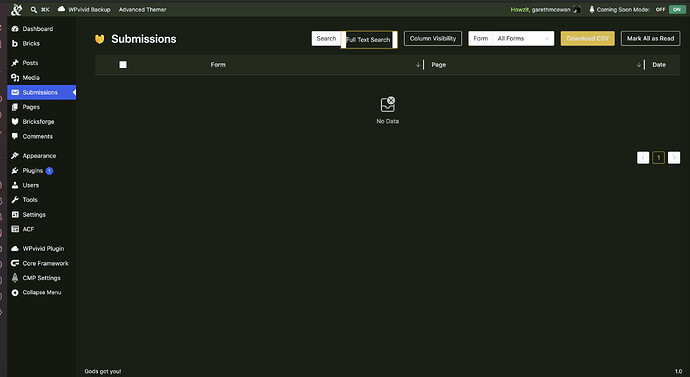690x377 pixels.
Task: Click the Full Text Search input field
Action: (369, 40)
